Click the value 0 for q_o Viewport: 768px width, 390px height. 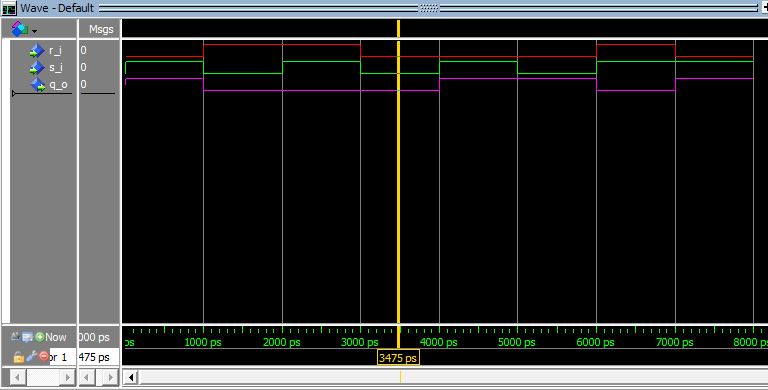coord(83,84)
